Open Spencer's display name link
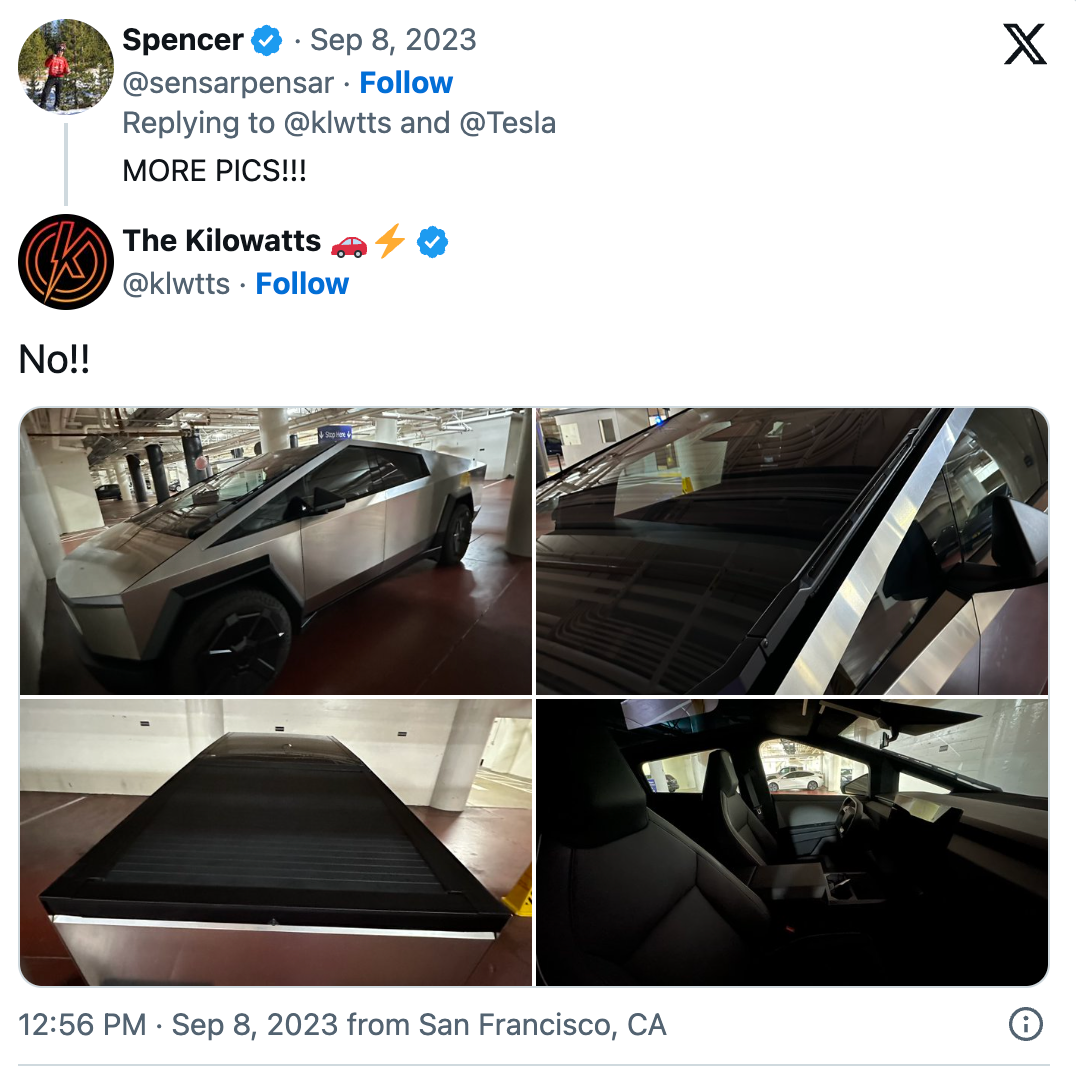The width and height of the screenshot is (1076, 1068). [x=182, y=41]
